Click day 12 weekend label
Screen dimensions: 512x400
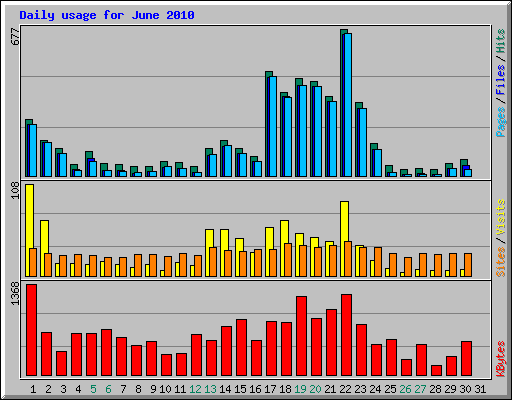pyautogui.click(x=195, y=389)
